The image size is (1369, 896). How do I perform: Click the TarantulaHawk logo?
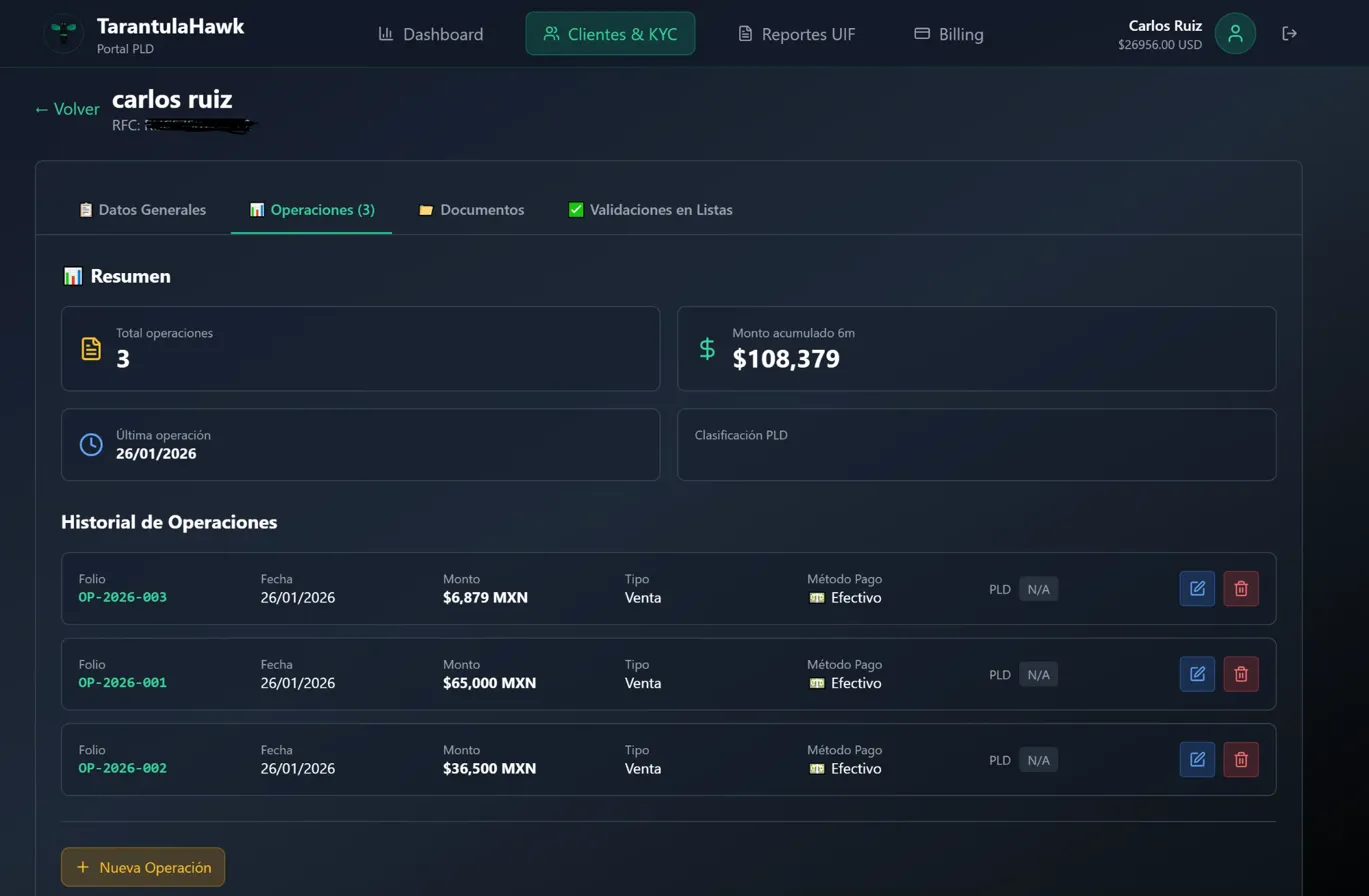pos(64,34)
